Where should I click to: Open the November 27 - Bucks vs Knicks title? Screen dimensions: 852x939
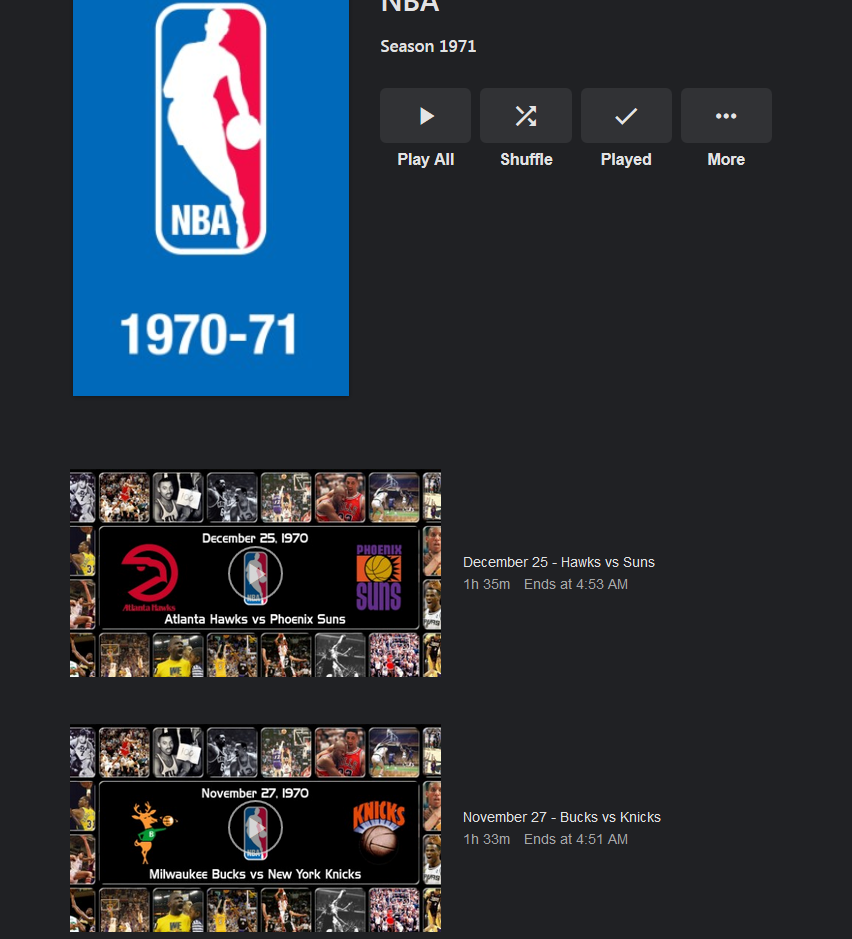[x=562, y=817]
